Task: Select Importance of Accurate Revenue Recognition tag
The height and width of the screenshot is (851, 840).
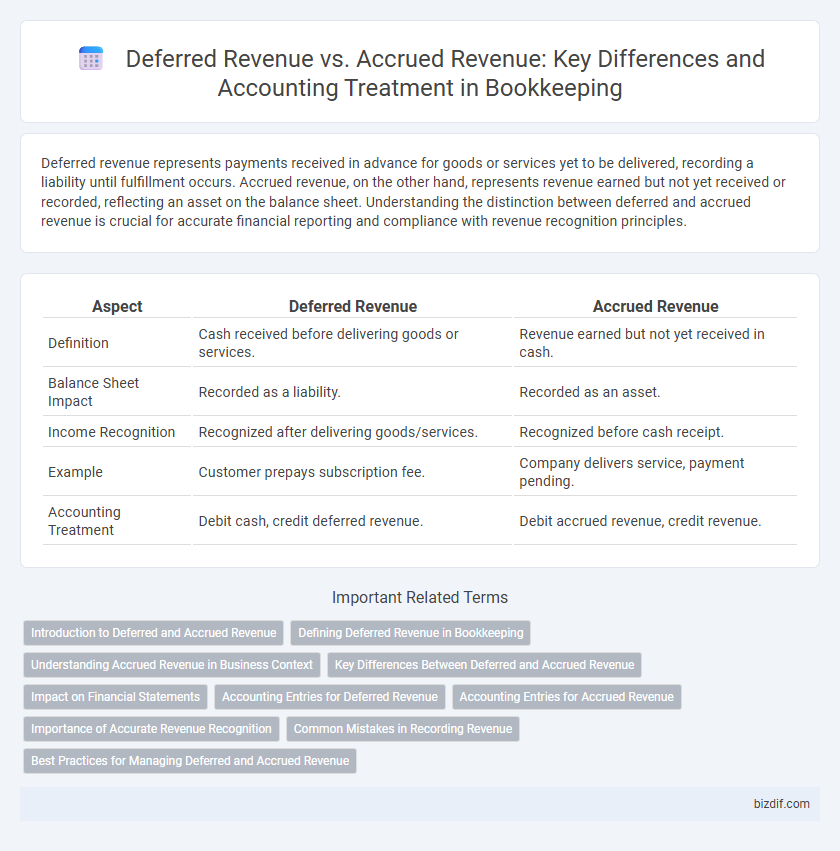Action: [151, 729]
